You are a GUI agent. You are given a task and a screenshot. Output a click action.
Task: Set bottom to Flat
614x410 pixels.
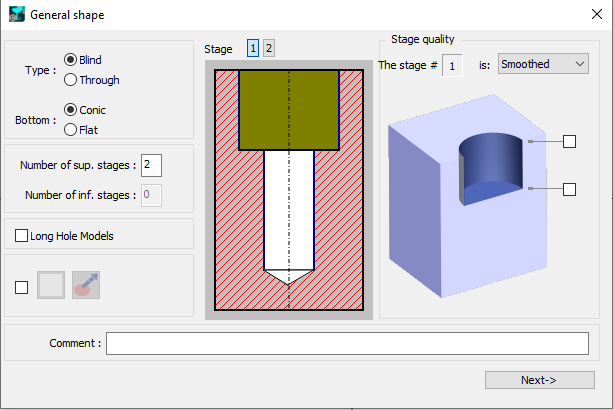point(71,129)
